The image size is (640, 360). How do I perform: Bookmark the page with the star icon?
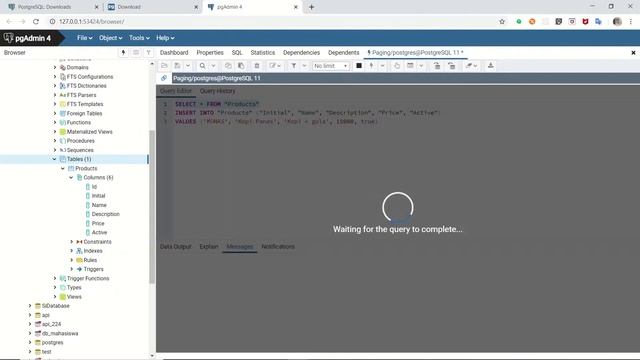pyautogui.click(x=502, y=22)
